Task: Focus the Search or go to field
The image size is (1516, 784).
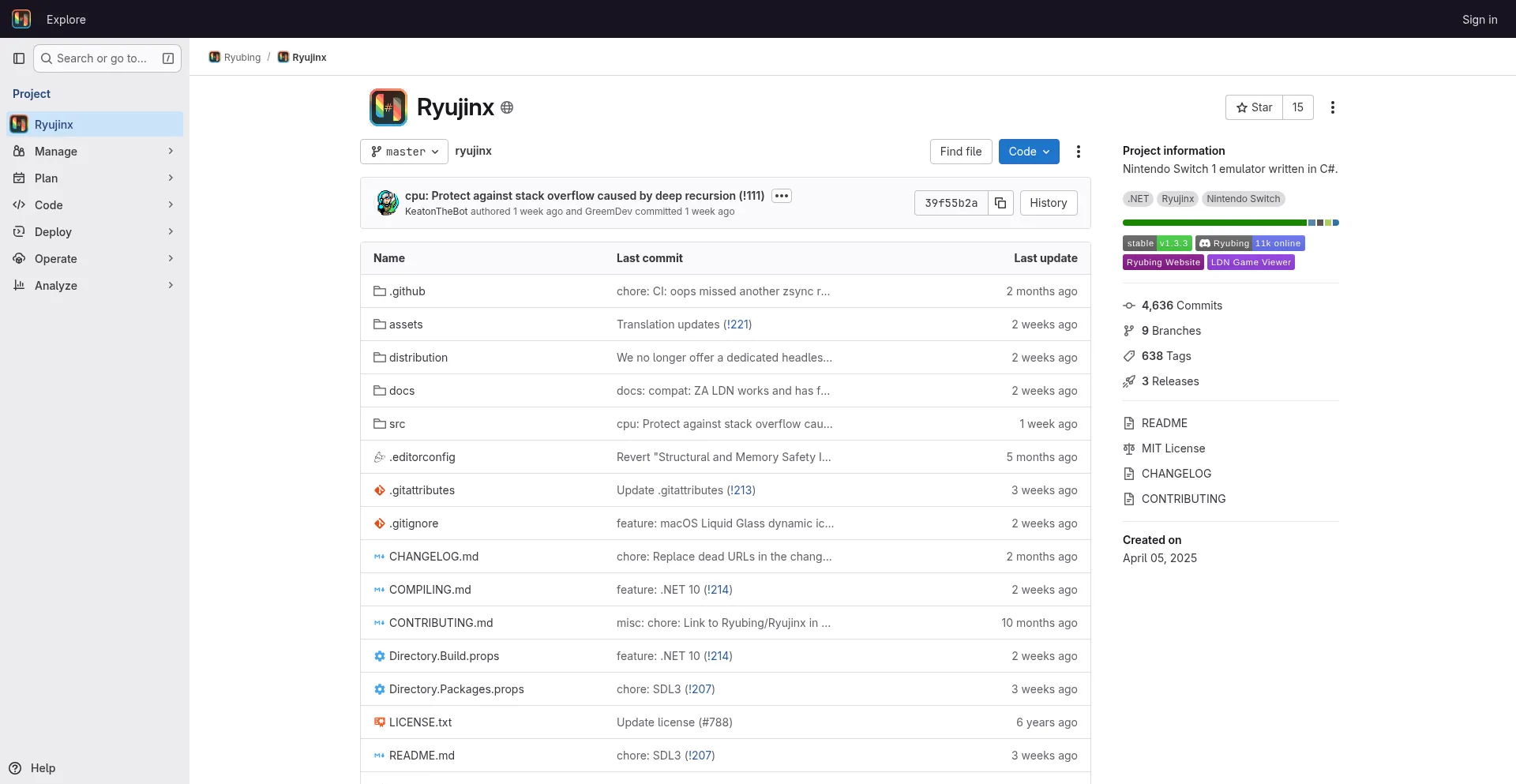Action: (107, 58)
